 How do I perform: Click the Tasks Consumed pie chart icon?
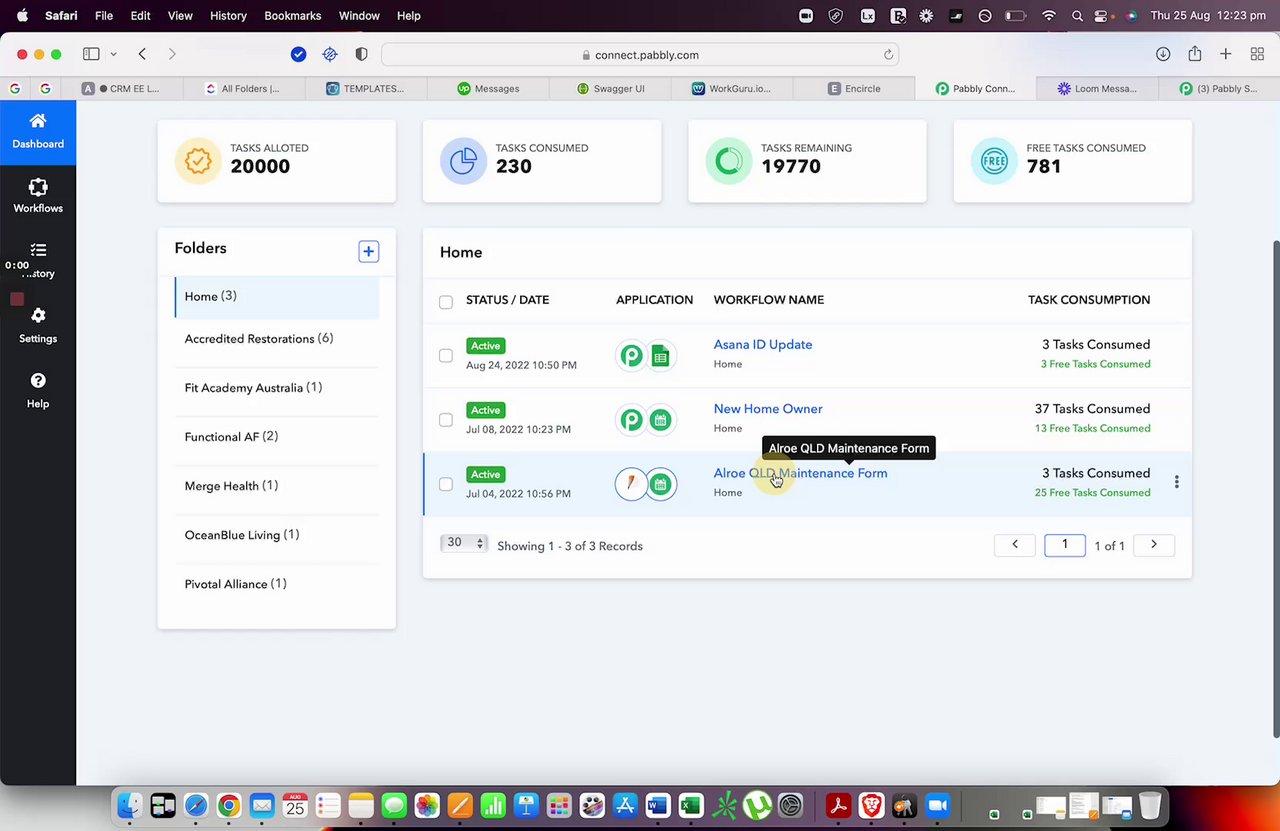point(463,161)
